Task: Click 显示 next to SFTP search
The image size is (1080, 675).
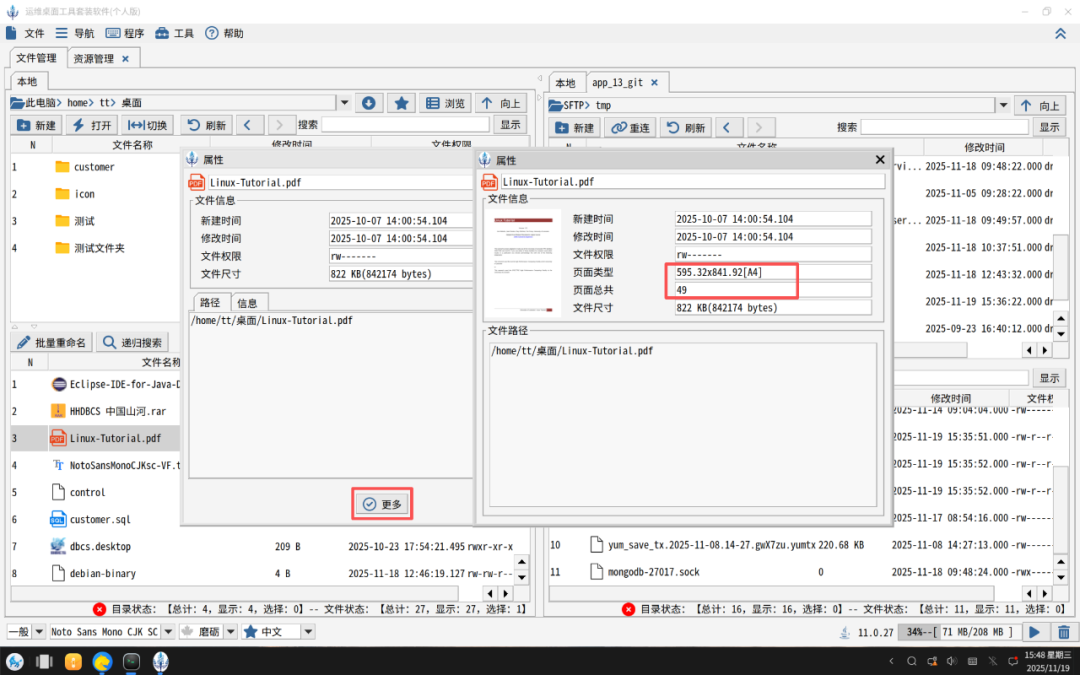Action: point(1049,127)
